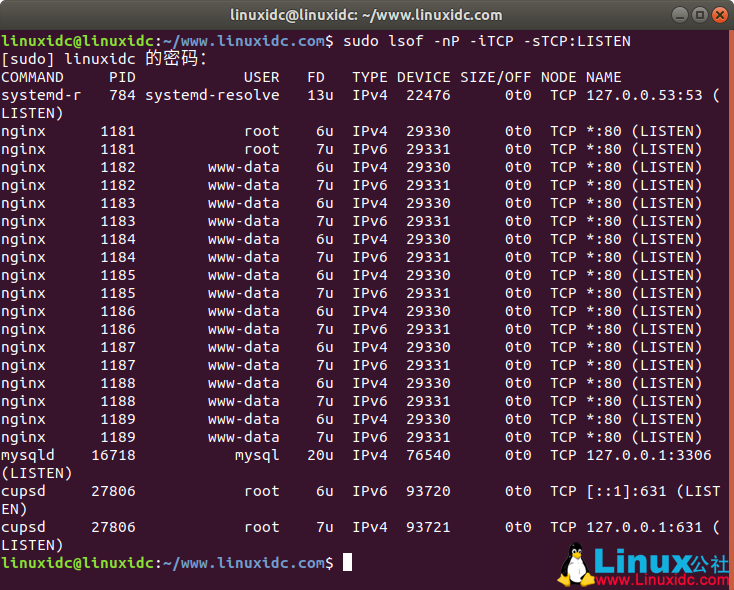The width and height of the screenshot is (734, 590).
Task: Click the COMMAND column header
Action: click(x=32, y=77)
